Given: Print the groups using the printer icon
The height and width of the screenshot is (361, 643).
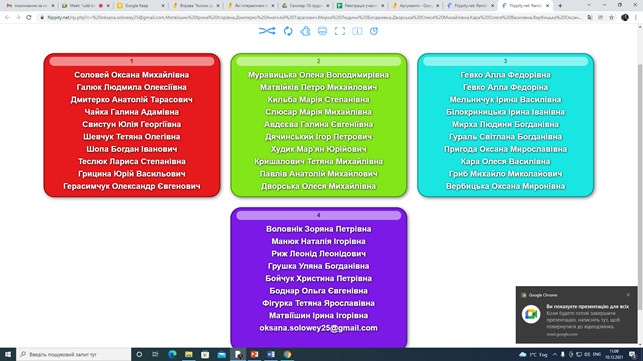Looking at the screenshot, I should (x=322, y=31).
